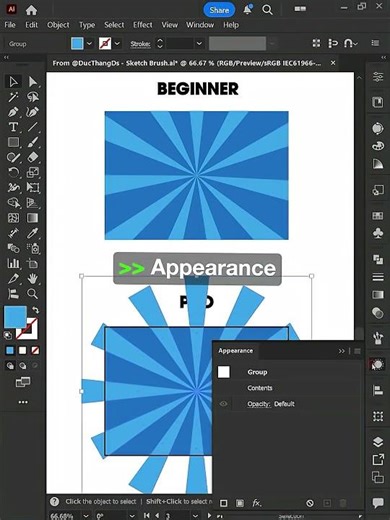Add New Stroke in Appearance panel
Screen dimensions: 390x520
point(224,503)
